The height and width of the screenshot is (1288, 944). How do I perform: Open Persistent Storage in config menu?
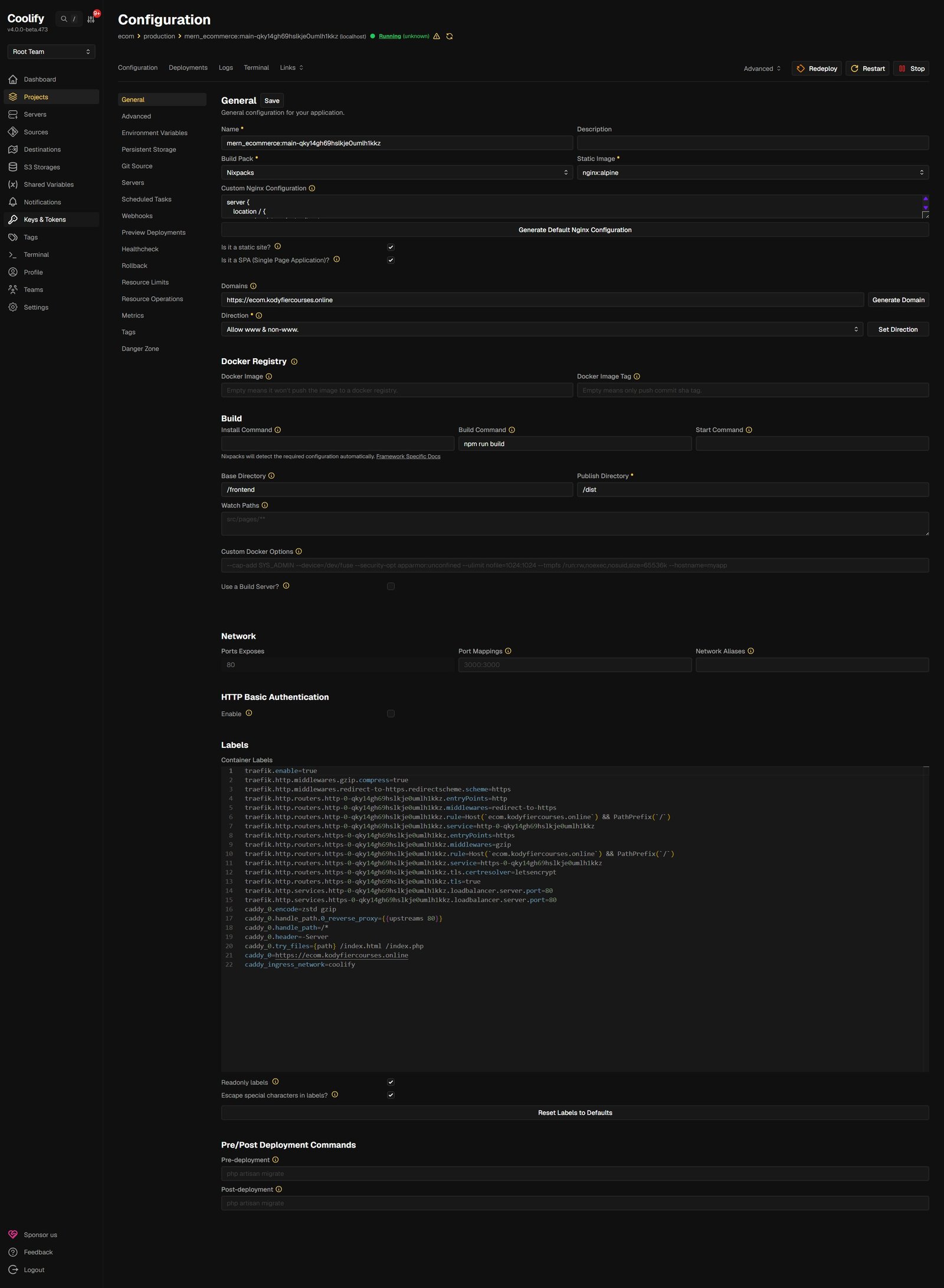point(149,149)
